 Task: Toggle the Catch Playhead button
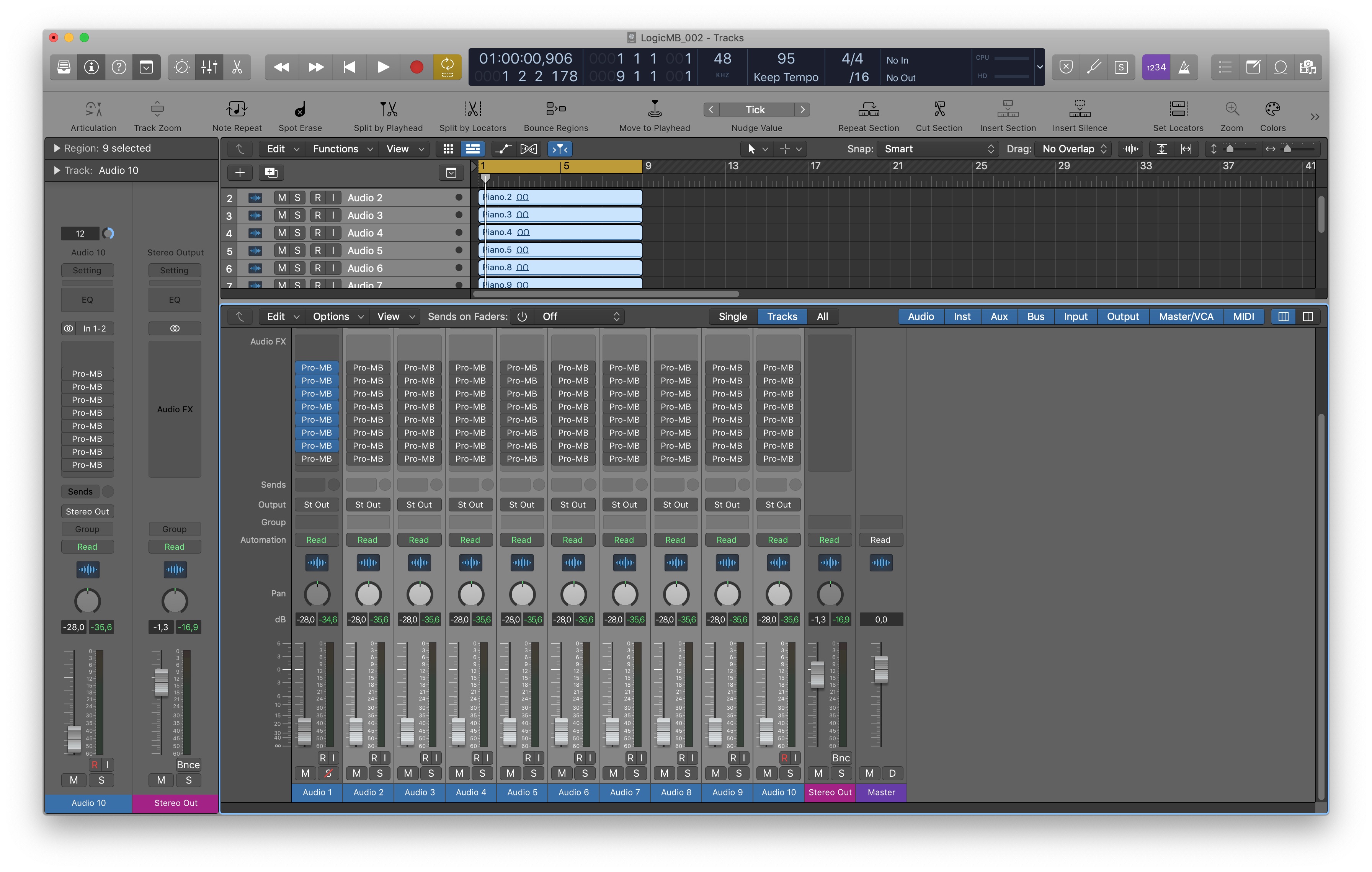click(x=560, y=149)
